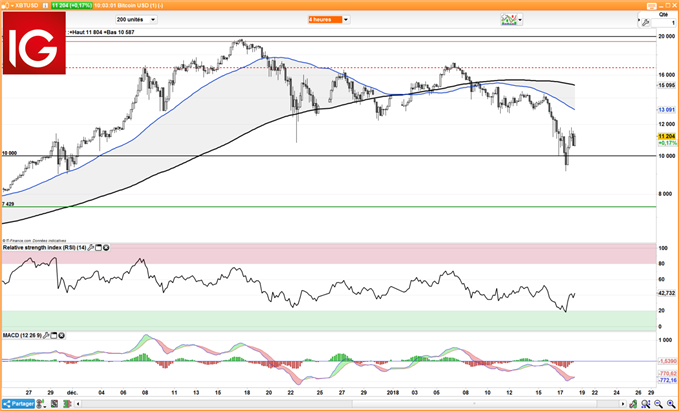This screenshot has height=411, width=679.
Task: Click the '11 204 (+0,17%)' price badge in the title bar
Action: [71, 6]
